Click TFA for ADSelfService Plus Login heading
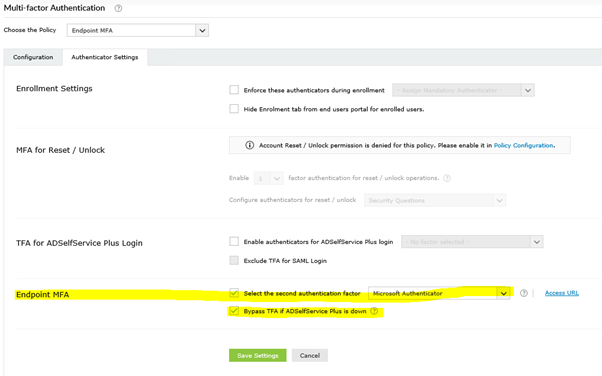Screen dimensions: 602x376 point(79,243)
